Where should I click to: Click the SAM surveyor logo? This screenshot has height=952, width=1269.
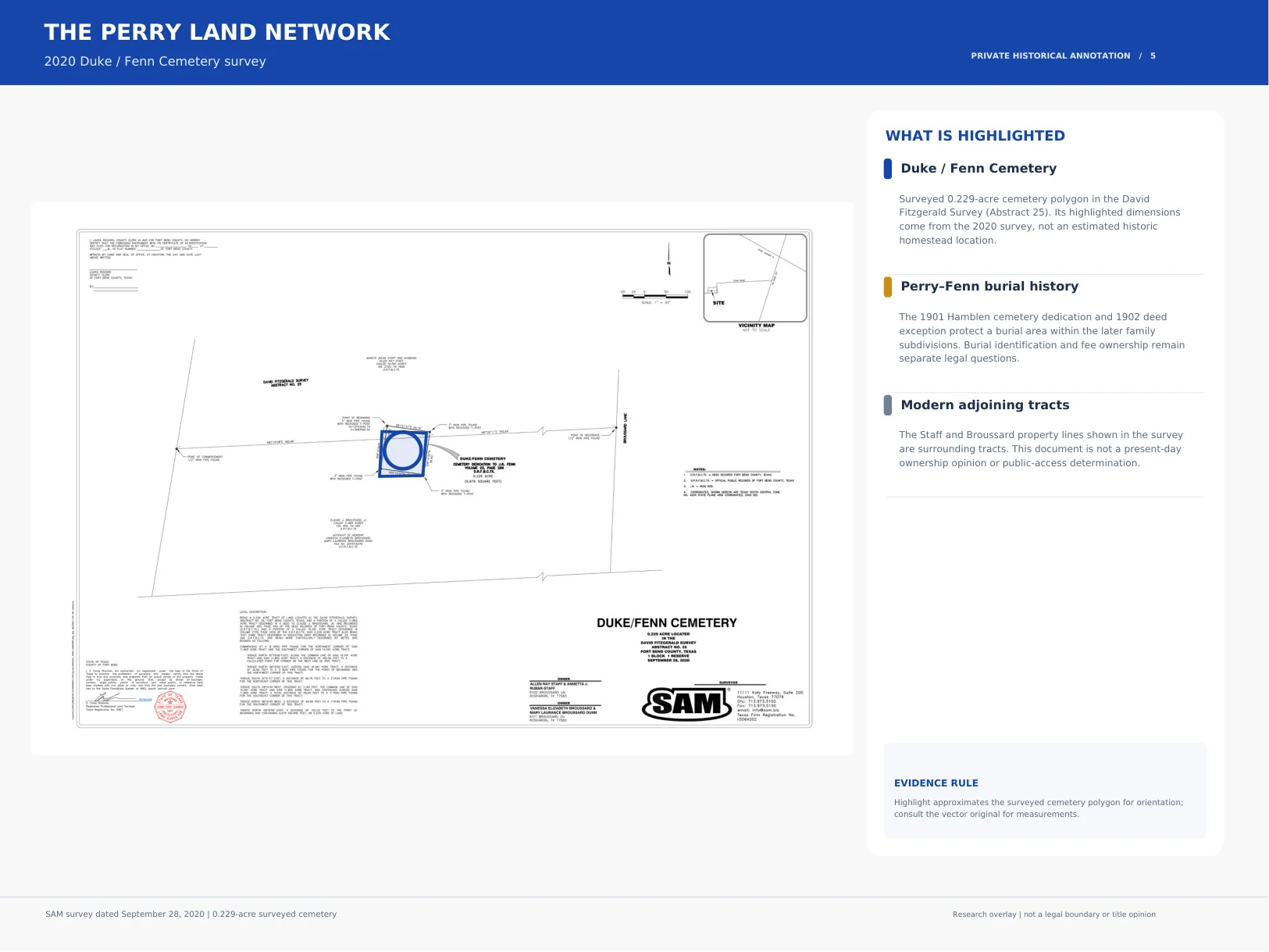coord(686,704)
